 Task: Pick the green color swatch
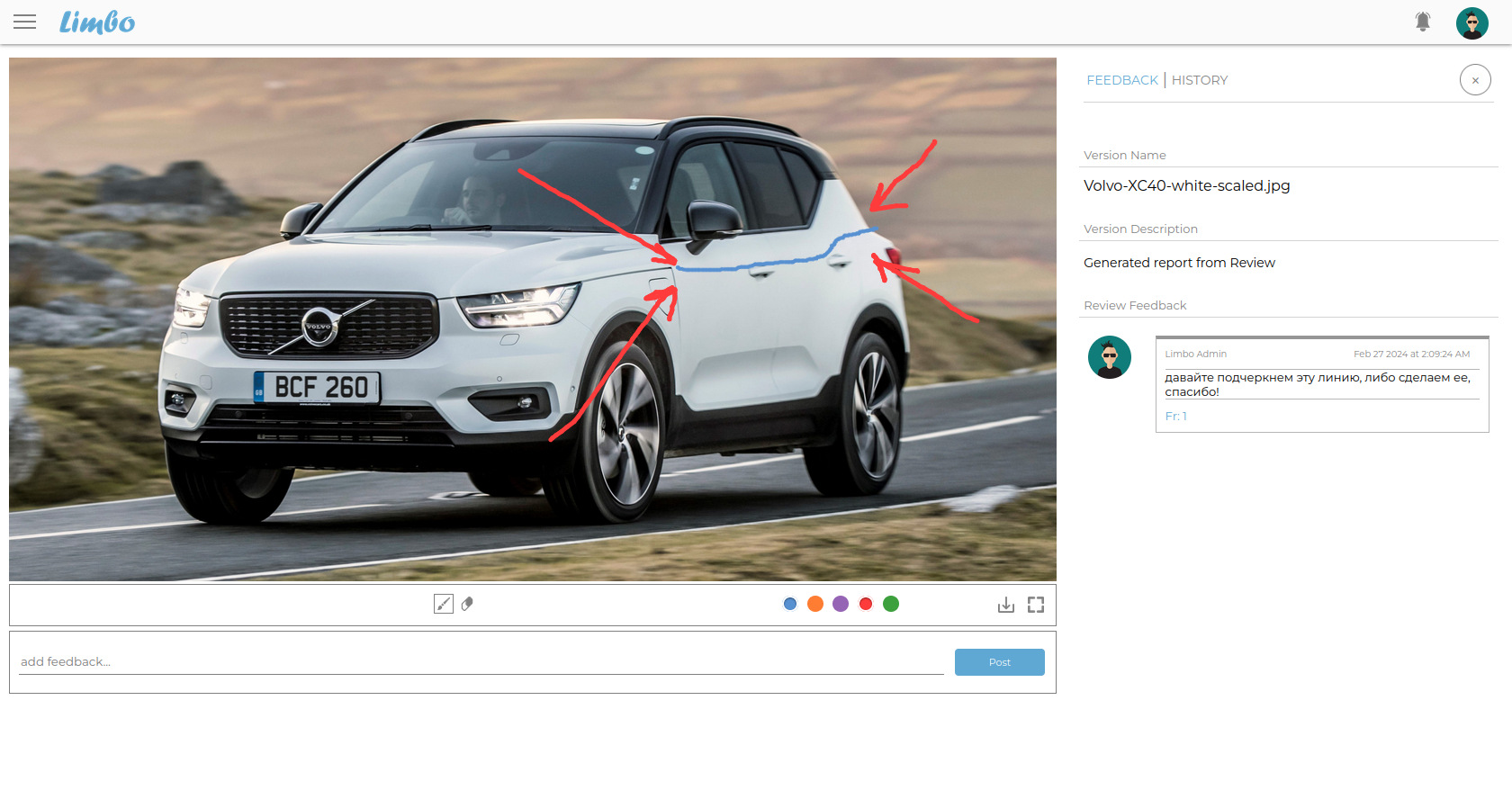point(891,604)
